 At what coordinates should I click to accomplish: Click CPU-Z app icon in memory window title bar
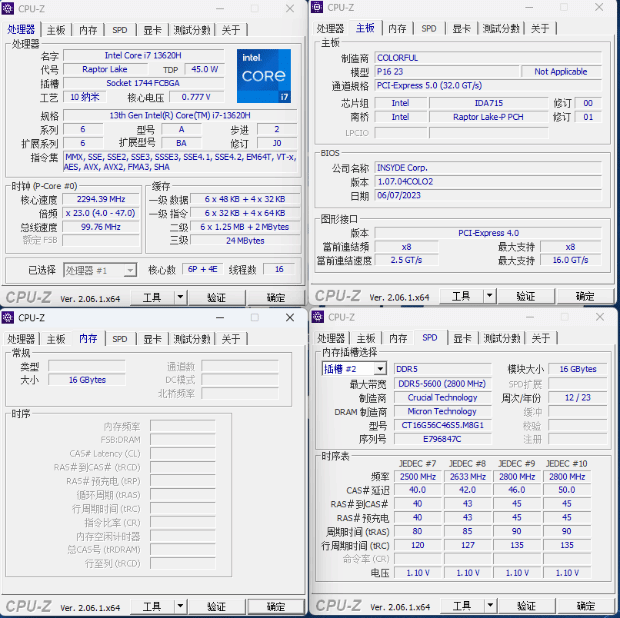click(x=8, y=318)
